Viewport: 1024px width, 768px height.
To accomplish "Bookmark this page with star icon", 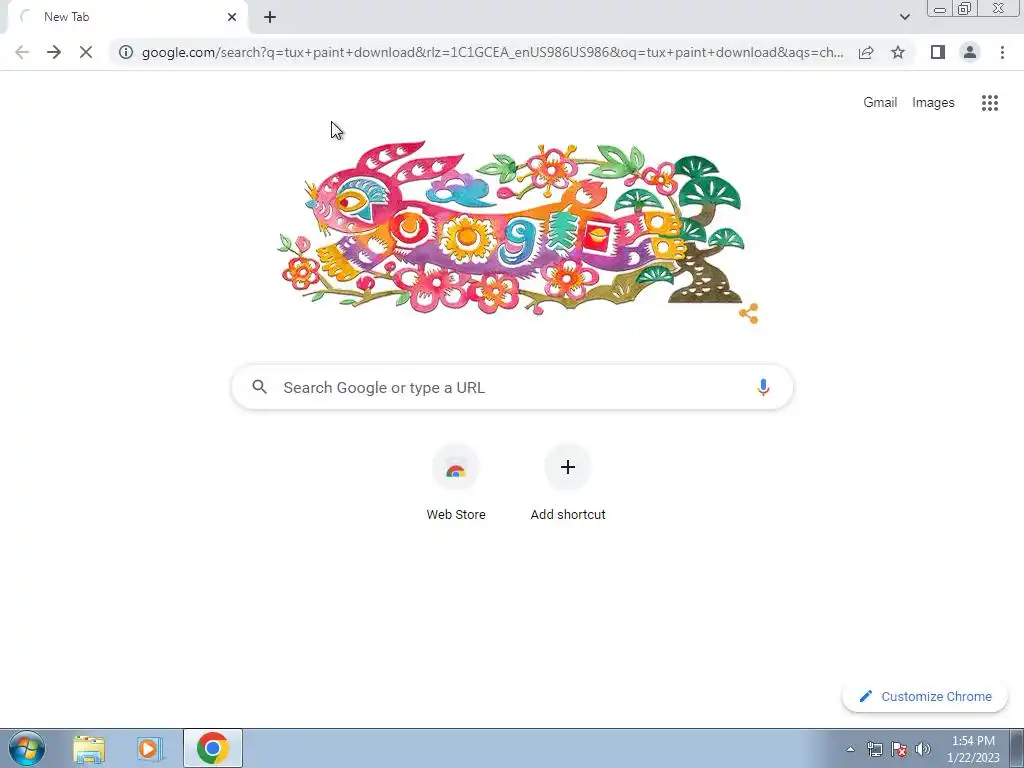I will coord(898,52).
